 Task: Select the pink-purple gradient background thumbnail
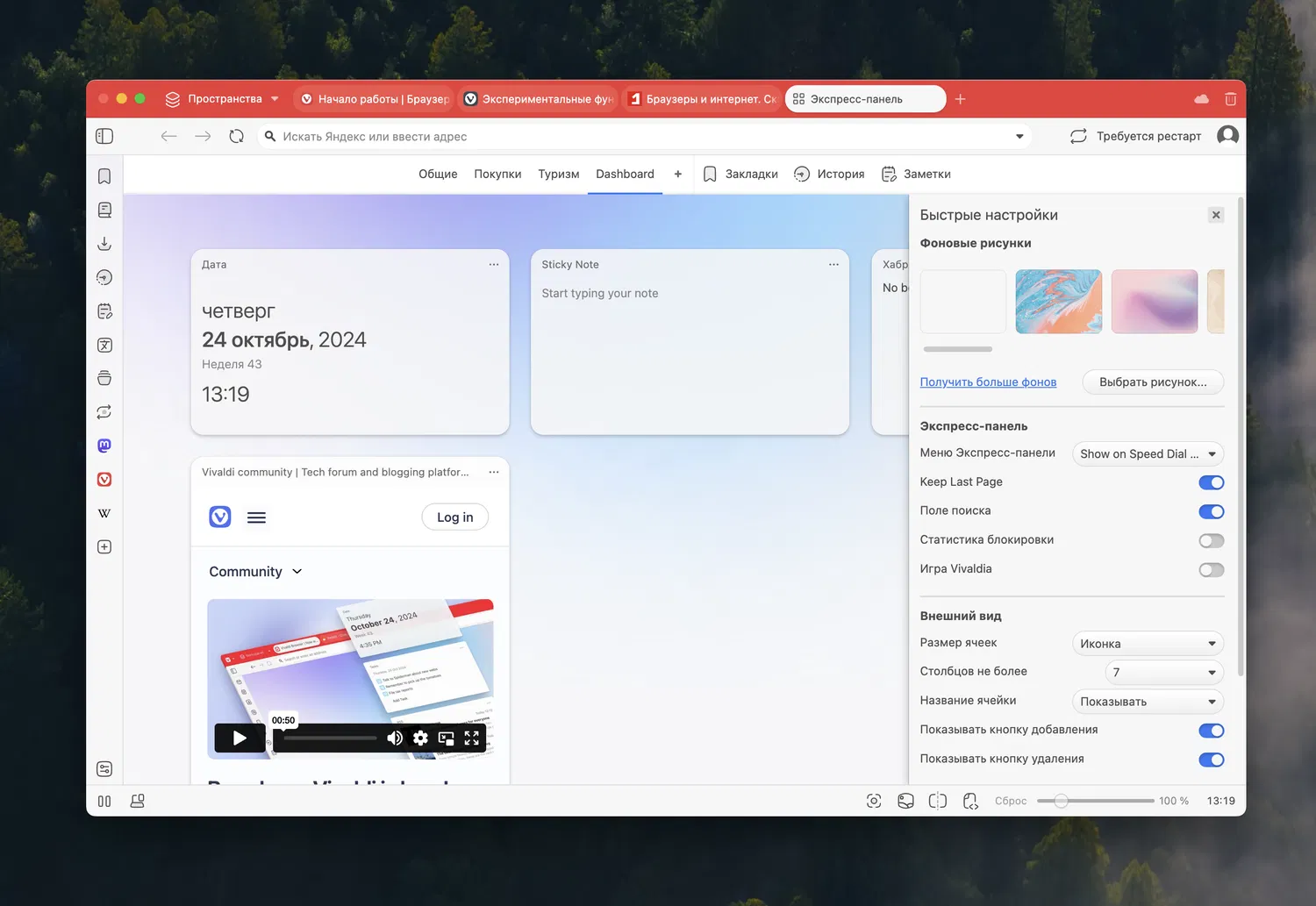[1154, 301]
